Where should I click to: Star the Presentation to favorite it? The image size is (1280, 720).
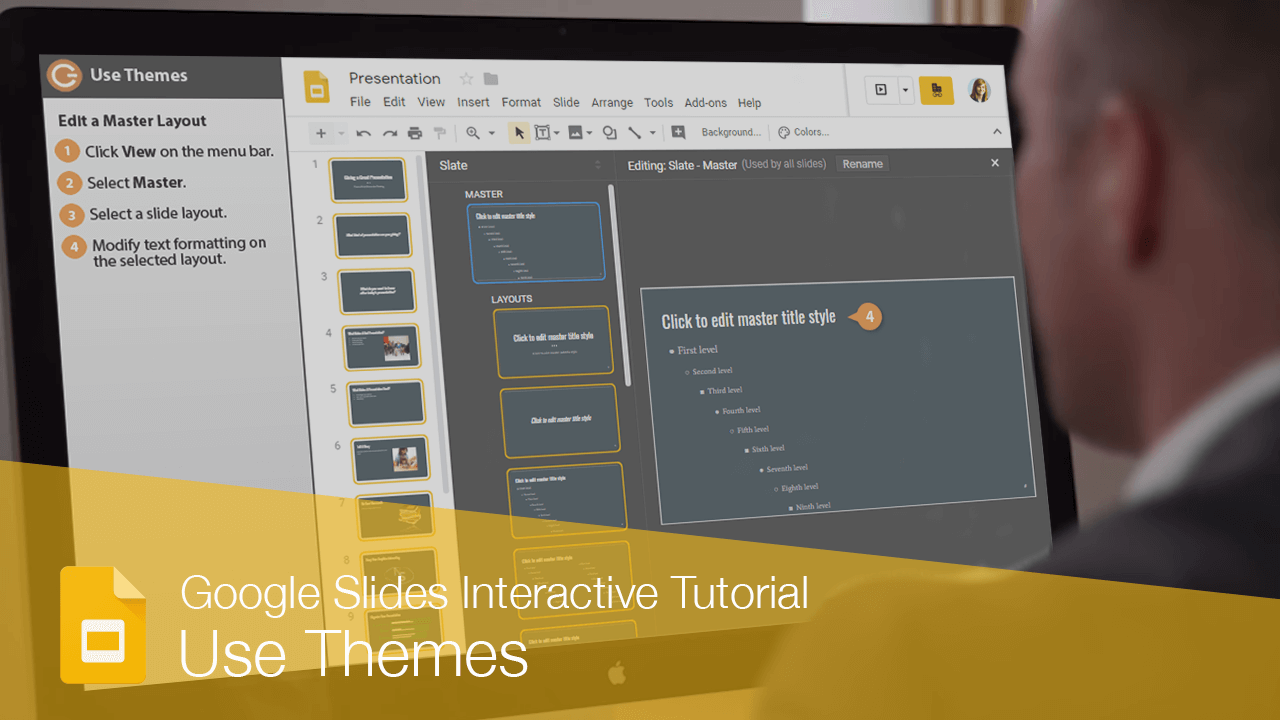point(466,77)
